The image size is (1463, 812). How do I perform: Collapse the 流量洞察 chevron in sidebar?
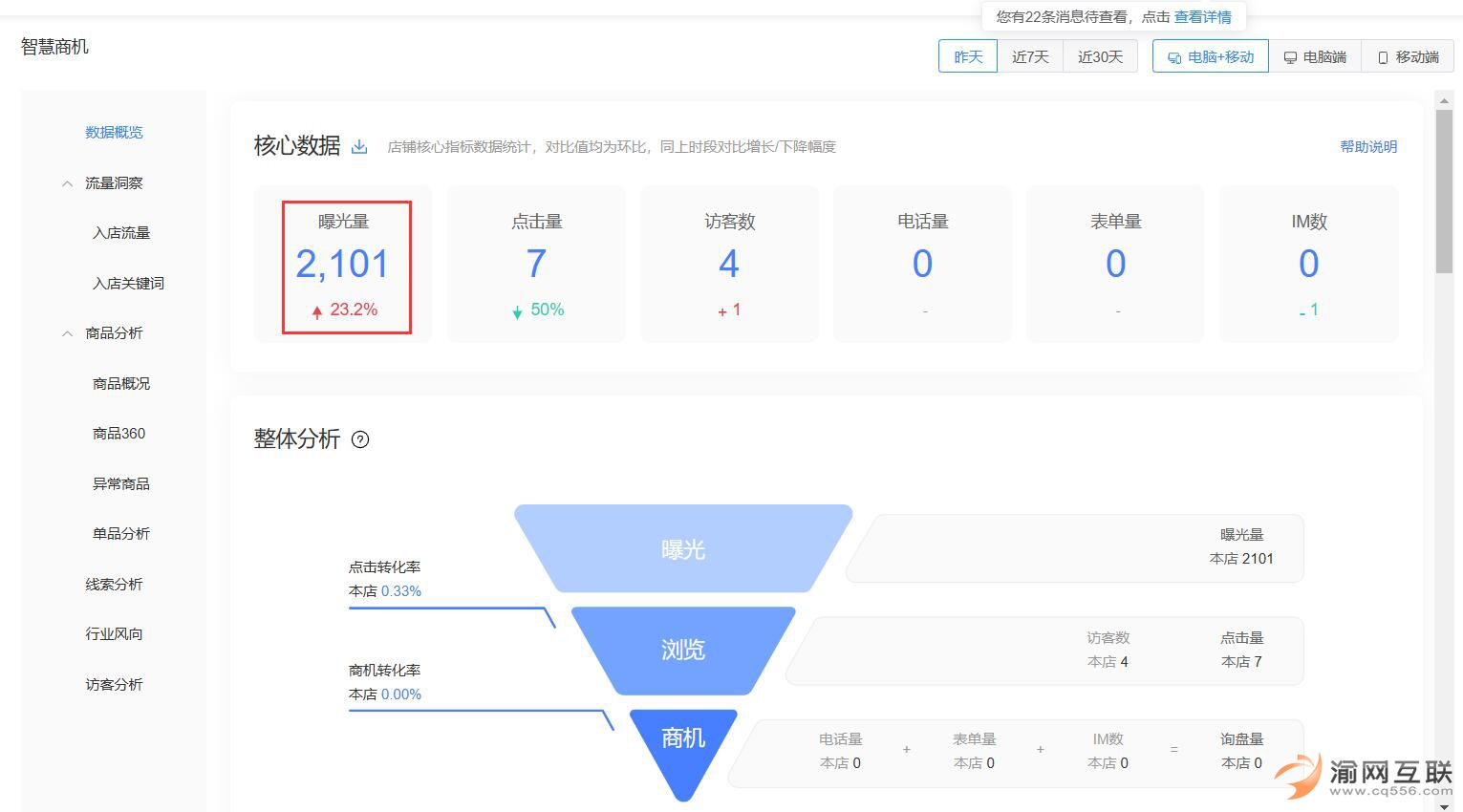67,183
